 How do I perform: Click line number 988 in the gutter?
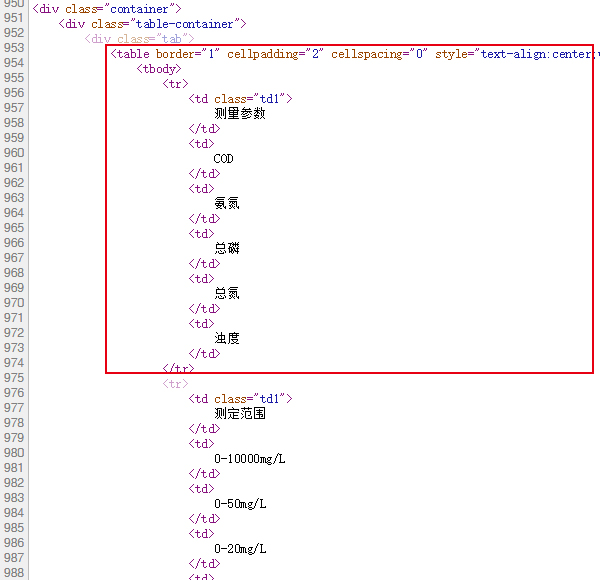[14, 573]
